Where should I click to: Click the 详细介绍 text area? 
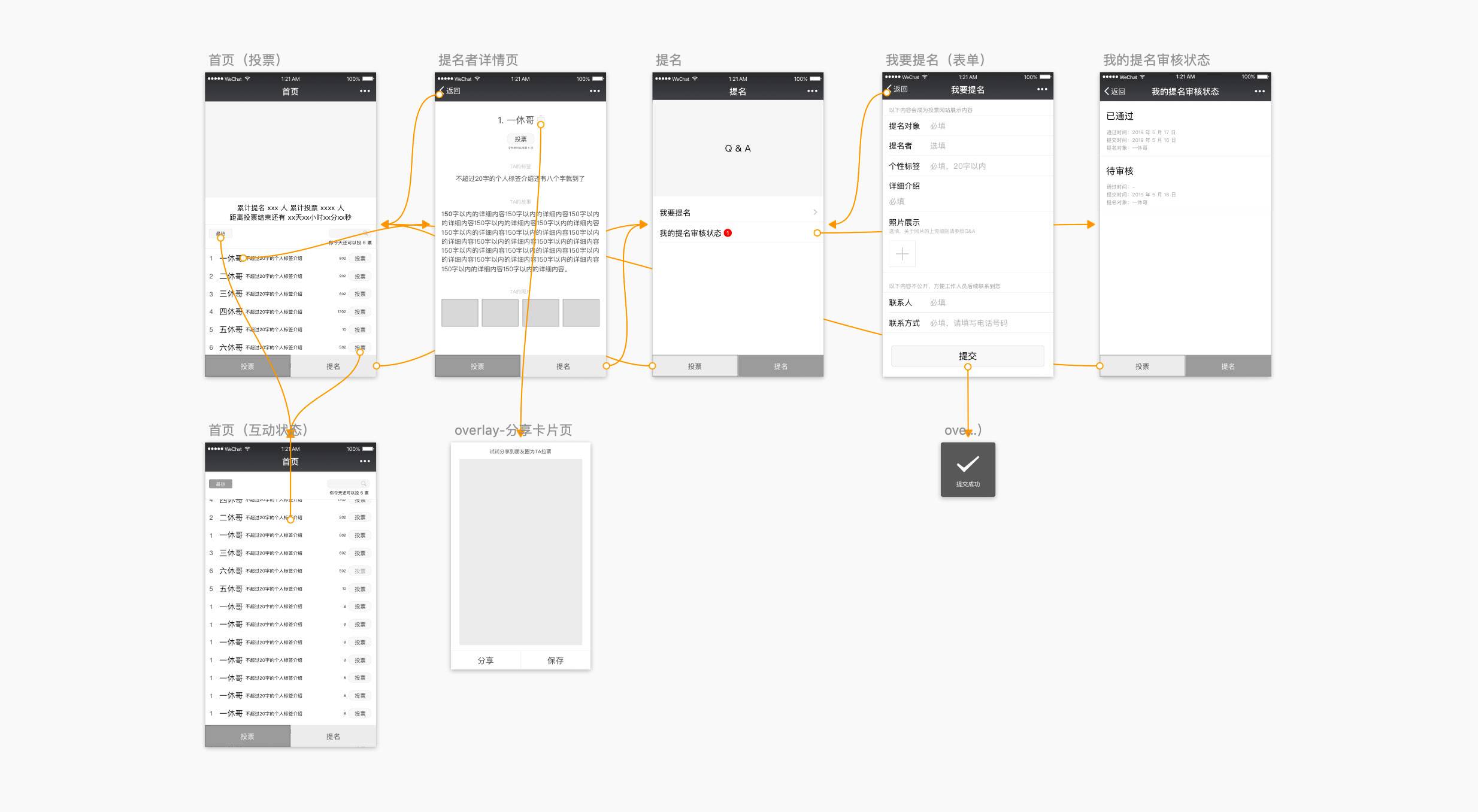tap(968, 193)
